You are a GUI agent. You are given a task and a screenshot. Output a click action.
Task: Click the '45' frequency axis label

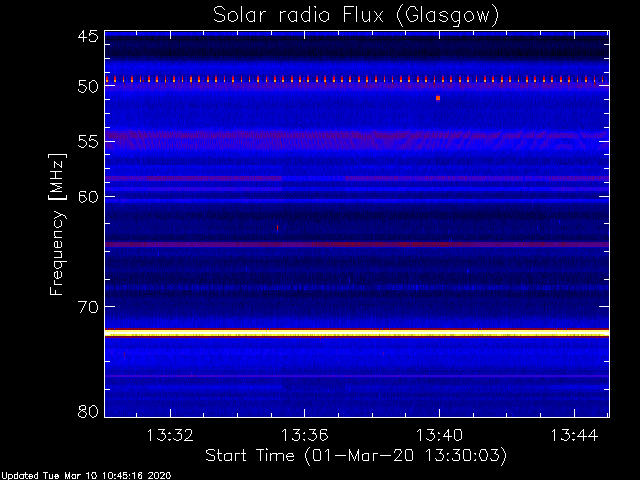pyautogui.click(x=88, y=36)
